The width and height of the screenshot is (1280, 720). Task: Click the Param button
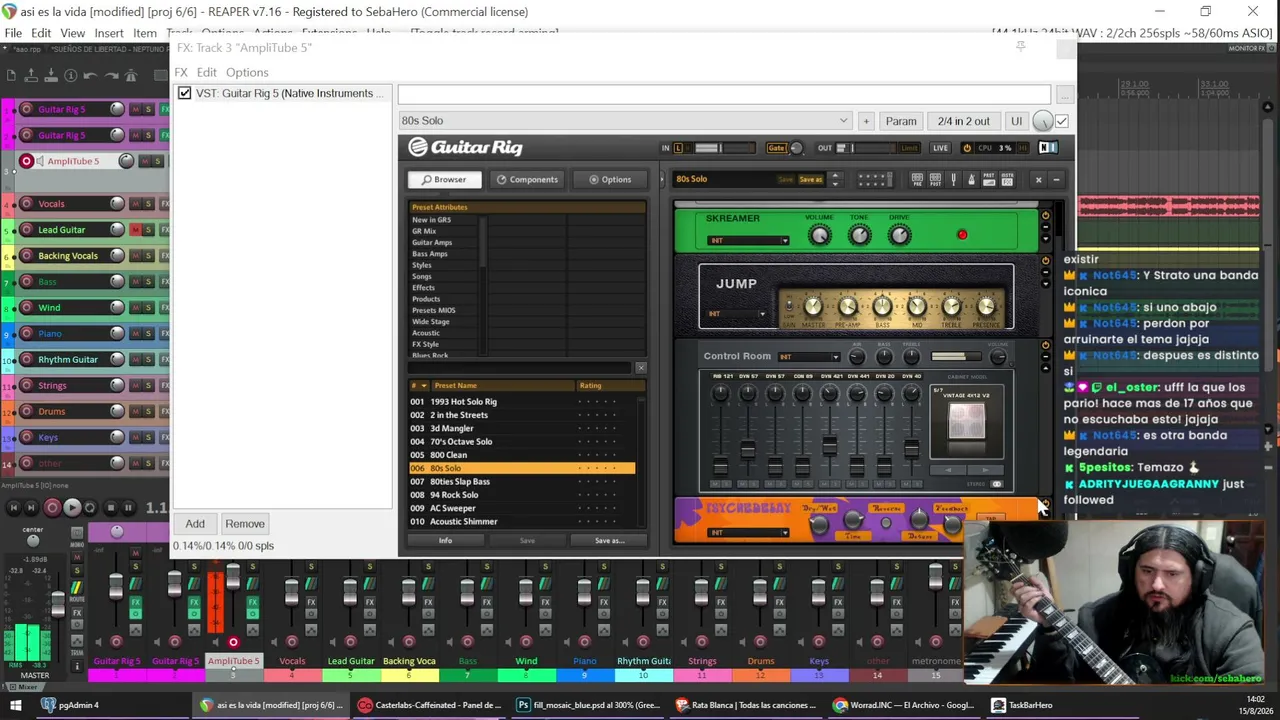[x=901, y=121]
